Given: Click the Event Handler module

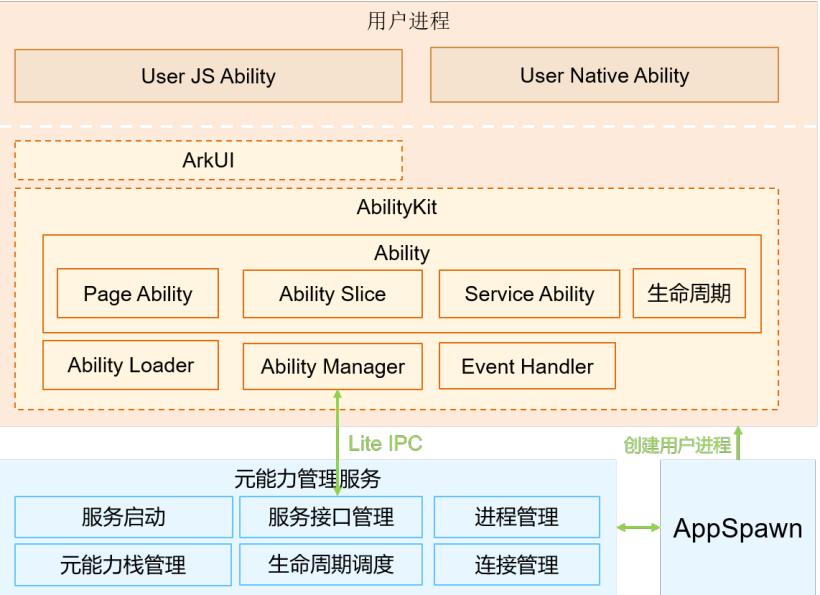Looking at the screenshot, I should pos(527,367).
